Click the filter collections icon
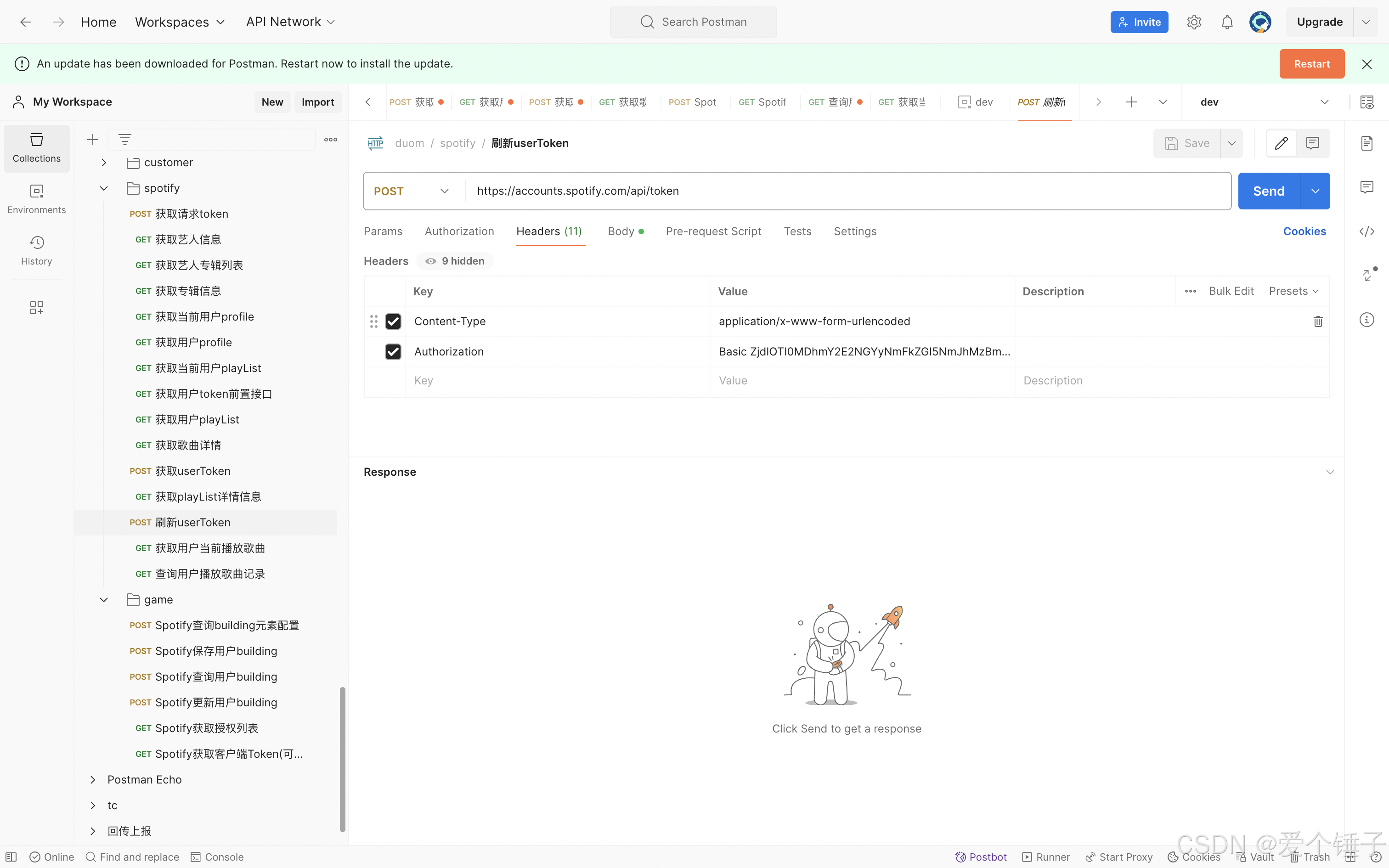 (124, 140)
